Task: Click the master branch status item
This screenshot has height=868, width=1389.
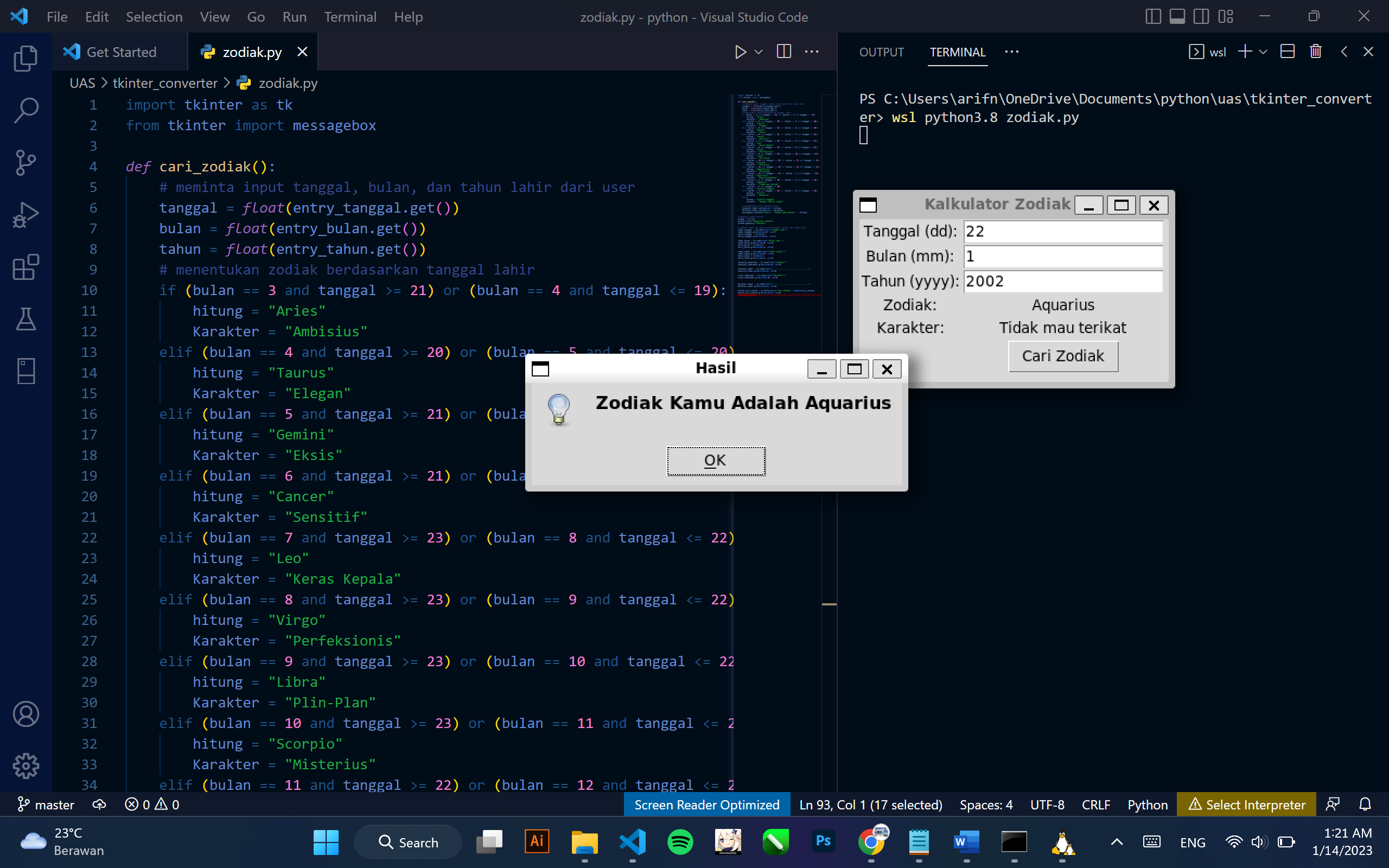Action: pos(47,805)
